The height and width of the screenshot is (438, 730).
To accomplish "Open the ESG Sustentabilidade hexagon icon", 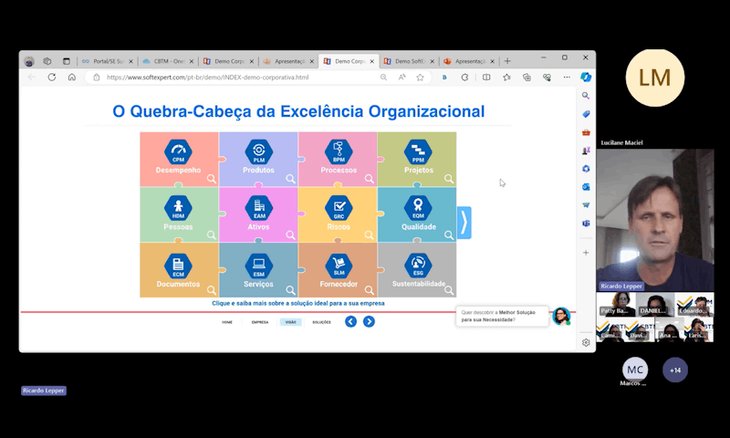I will click(418, 265).
